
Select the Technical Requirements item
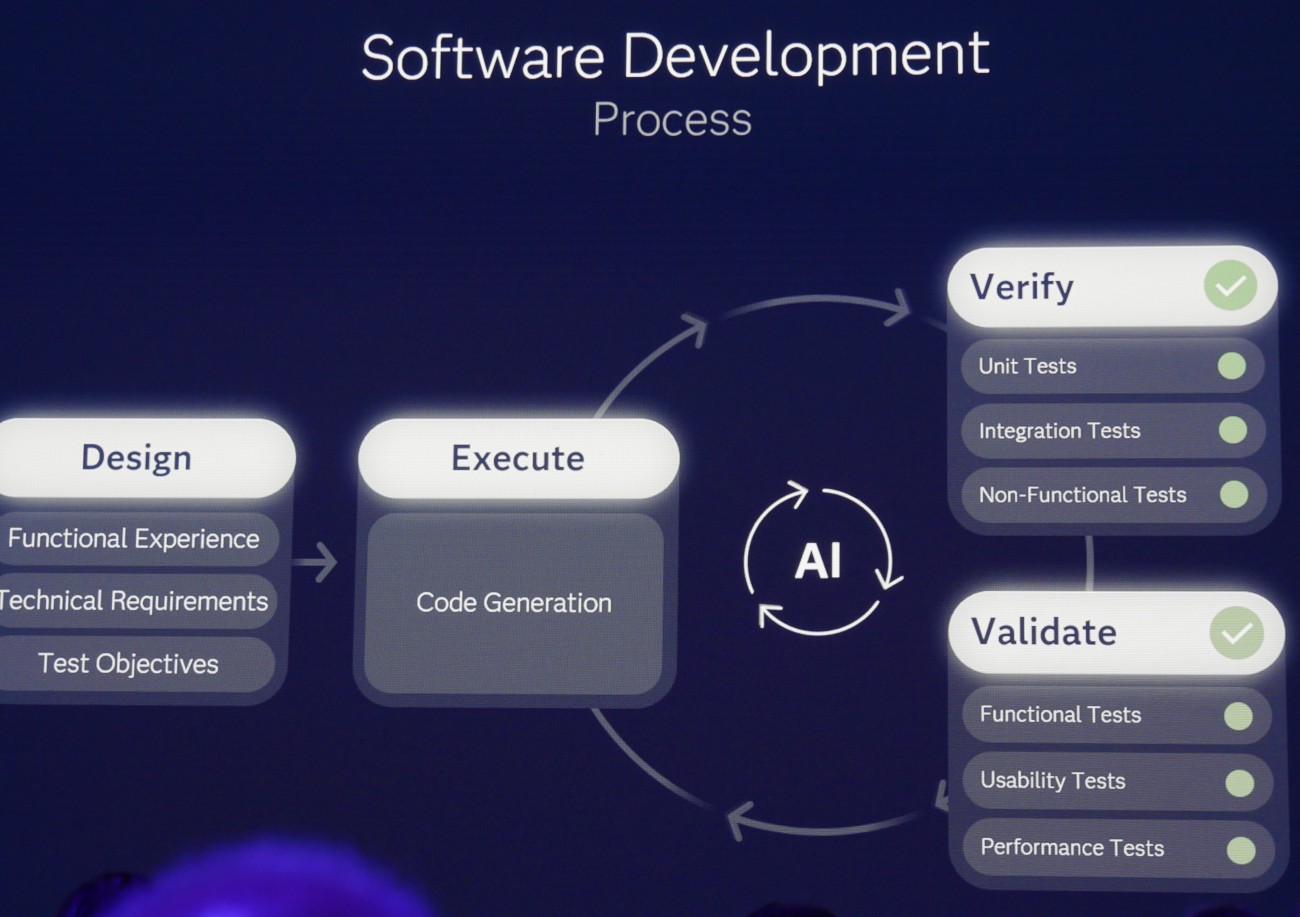(134, 601)
